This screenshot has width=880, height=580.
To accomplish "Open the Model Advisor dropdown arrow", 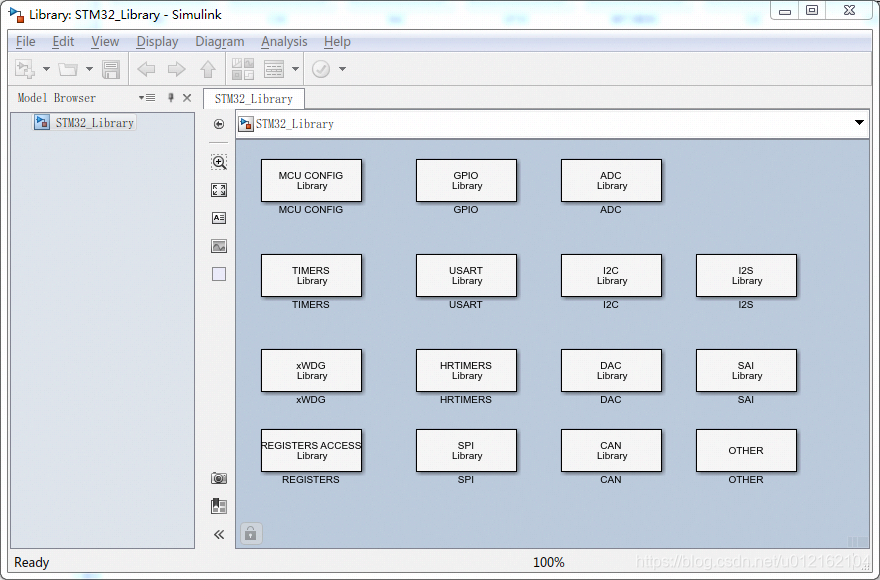I will coord(342,69).
